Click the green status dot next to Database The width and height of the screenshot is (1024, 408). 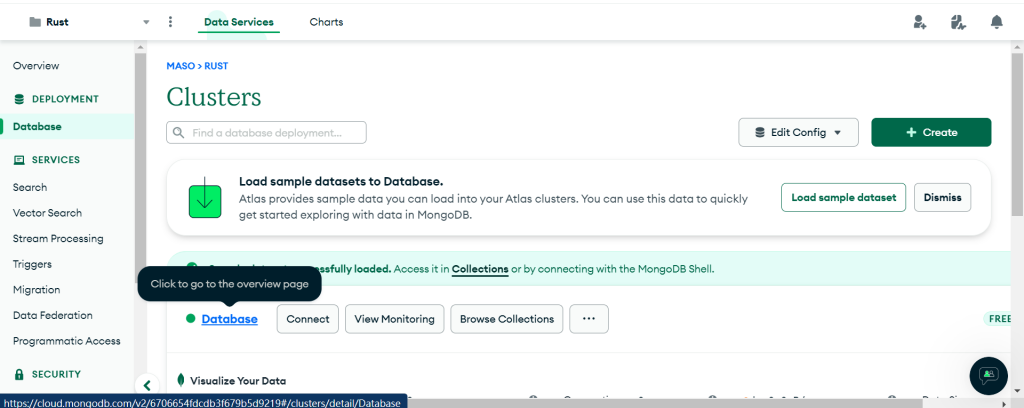(191, 319)
